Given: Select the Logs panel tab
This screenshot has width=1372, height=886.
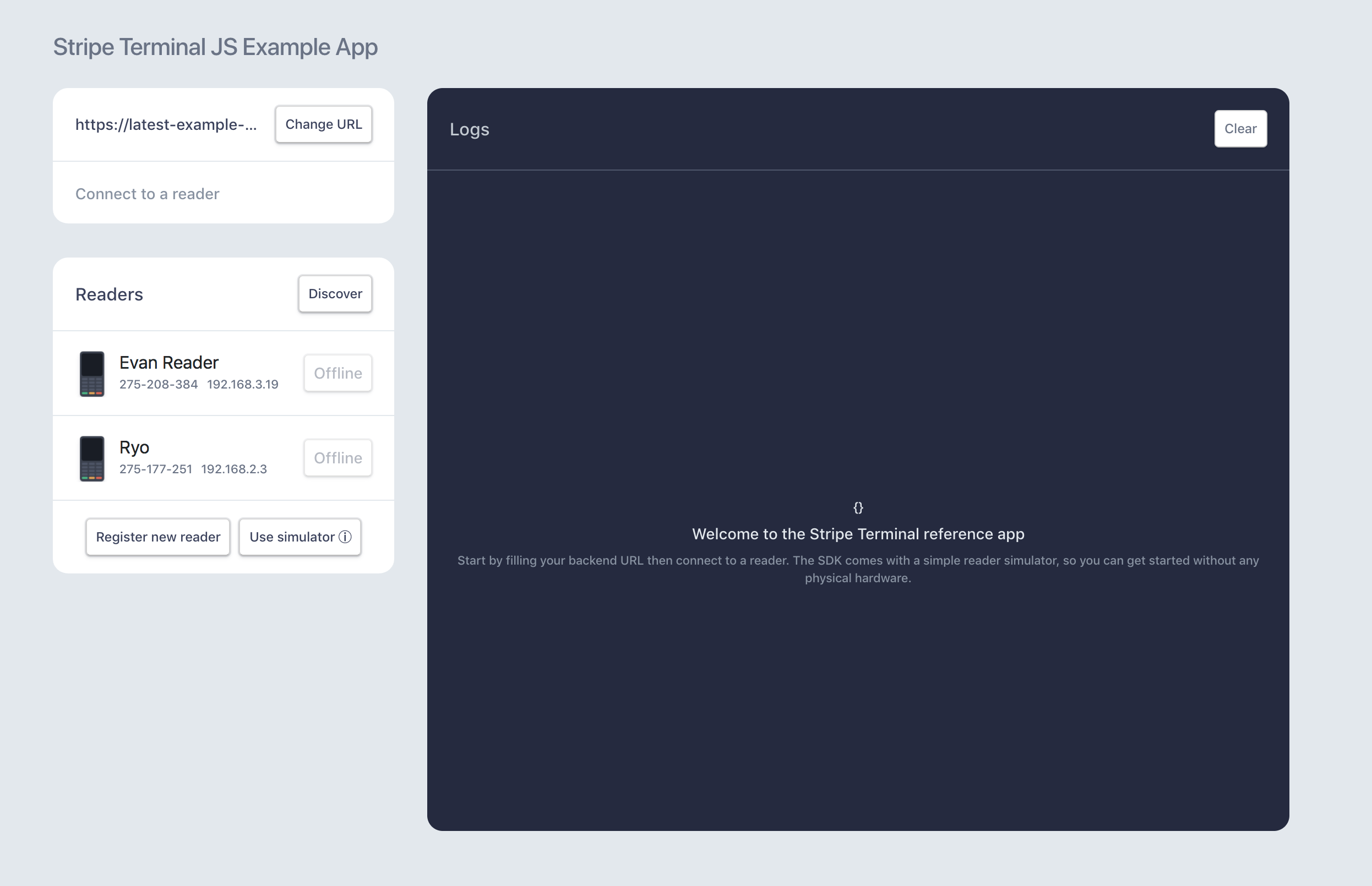Looking at the screenshot, I should (x=470, y=128).
